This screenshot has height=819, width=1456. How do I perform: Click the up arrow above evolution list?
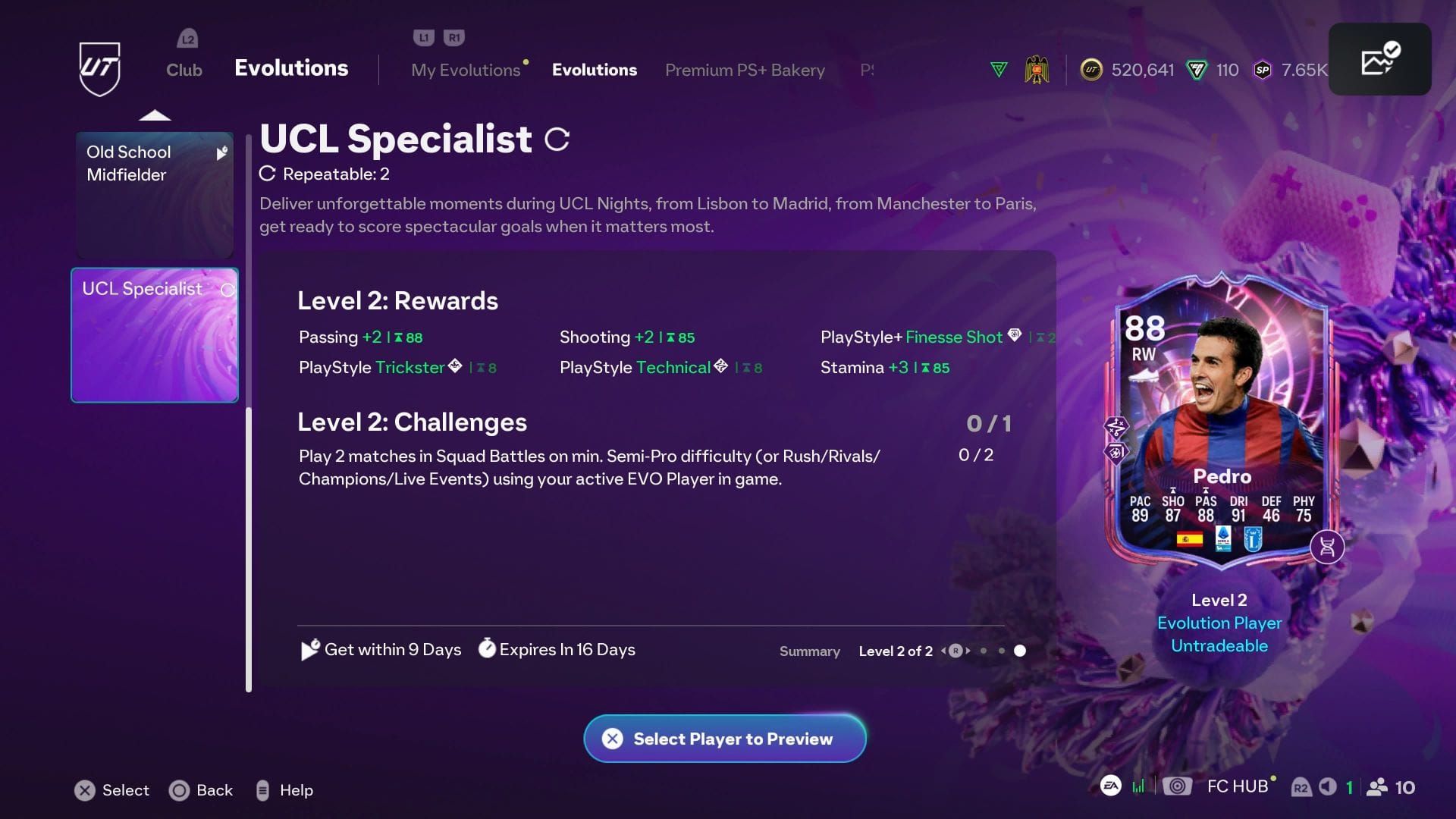pyautogui.click(x=155, y=115)
